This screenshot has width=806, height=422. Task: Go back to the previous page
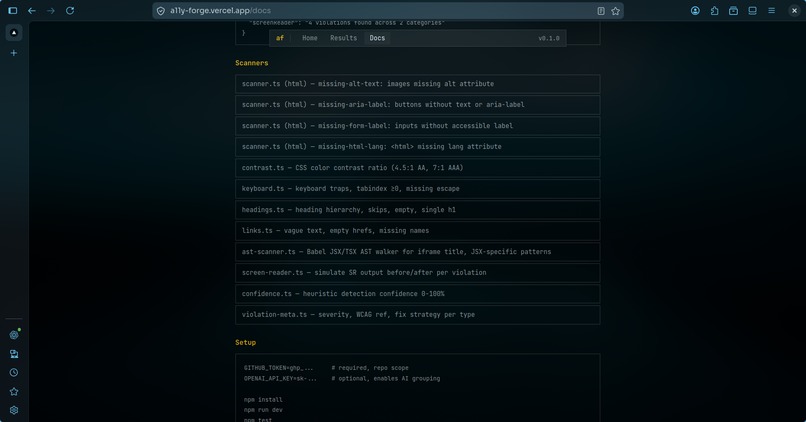point(32,10)
